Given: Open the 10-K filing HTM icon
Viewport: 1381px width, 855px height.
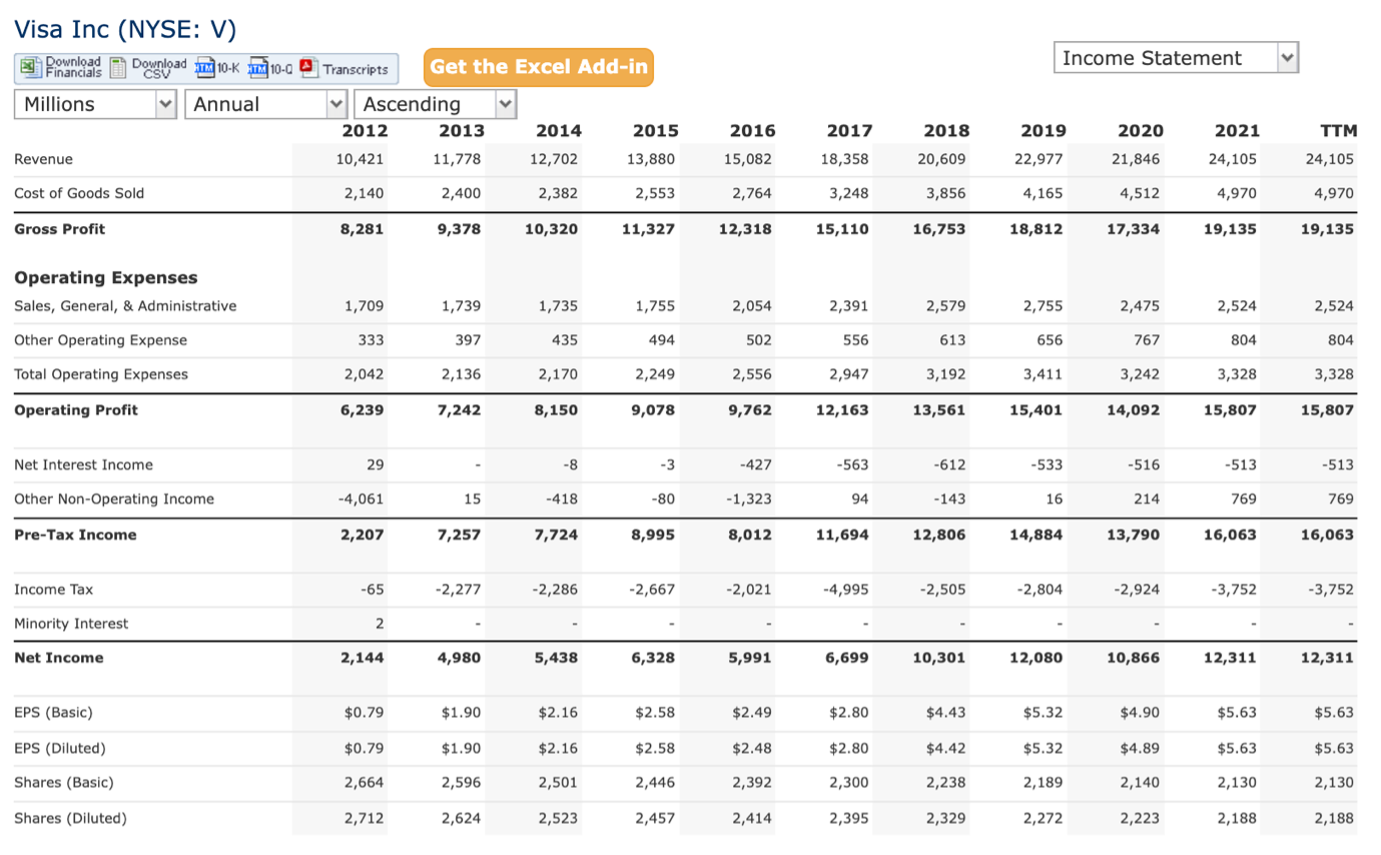Looking at the screenshot, I should pos(205,68).
